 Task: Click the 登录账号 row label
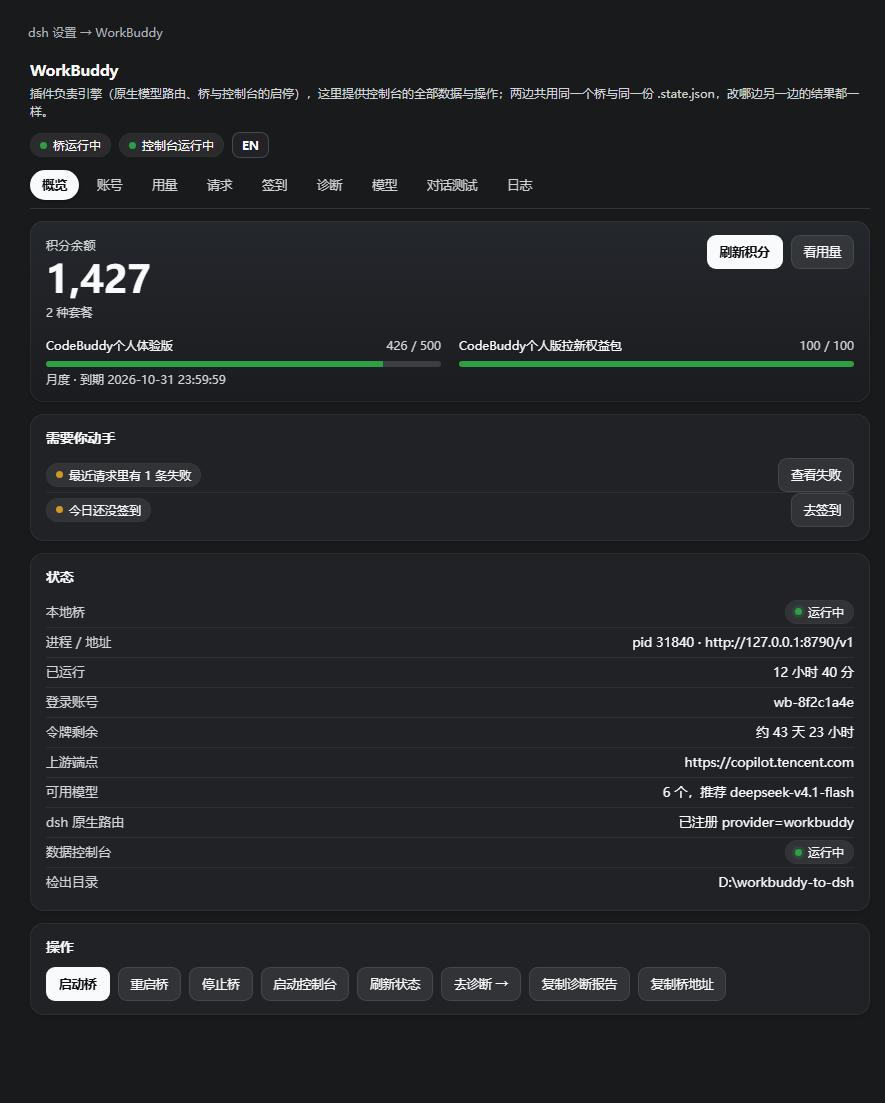(x=72, y=702)
